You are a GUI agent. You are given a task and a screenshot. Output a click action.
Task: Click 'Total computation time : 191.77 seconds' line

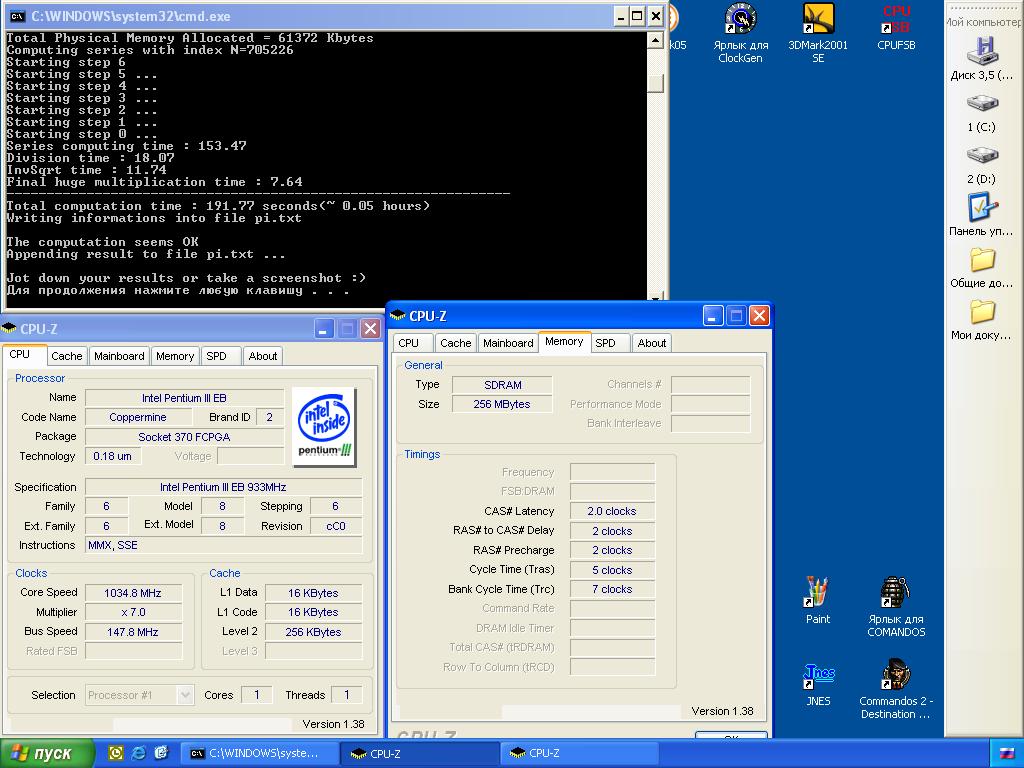(x=218, y=206)
